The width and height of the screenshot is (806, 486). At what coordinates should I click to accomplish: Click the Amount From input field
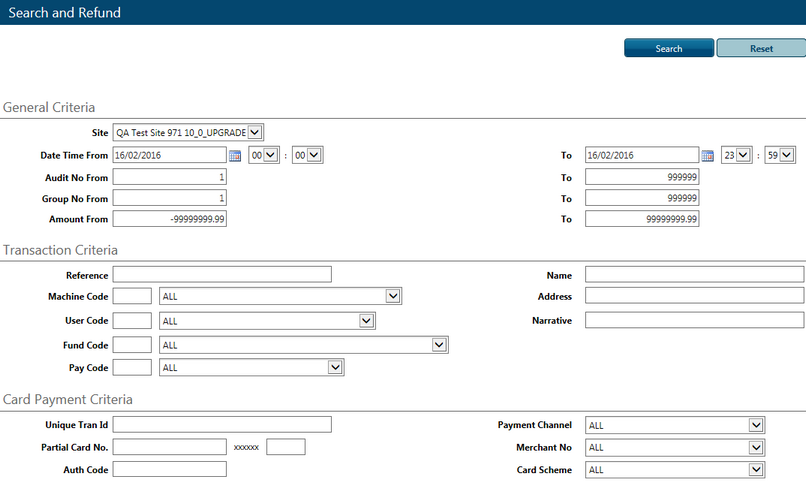[170, 219]
